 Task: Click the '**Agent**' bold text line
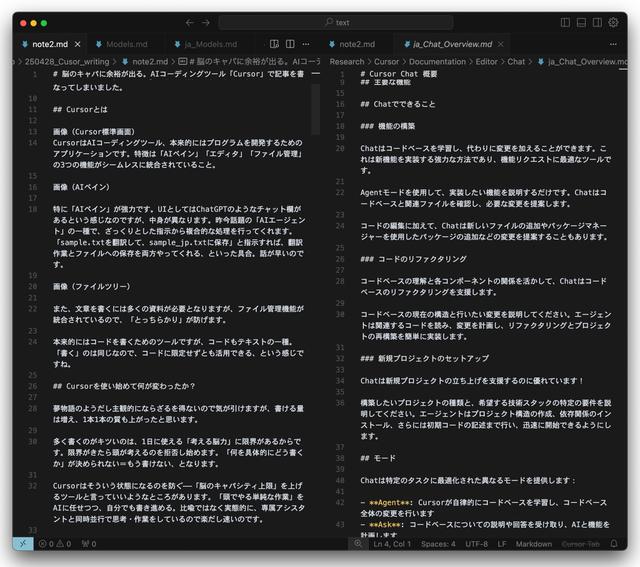[x=391, y=503]
